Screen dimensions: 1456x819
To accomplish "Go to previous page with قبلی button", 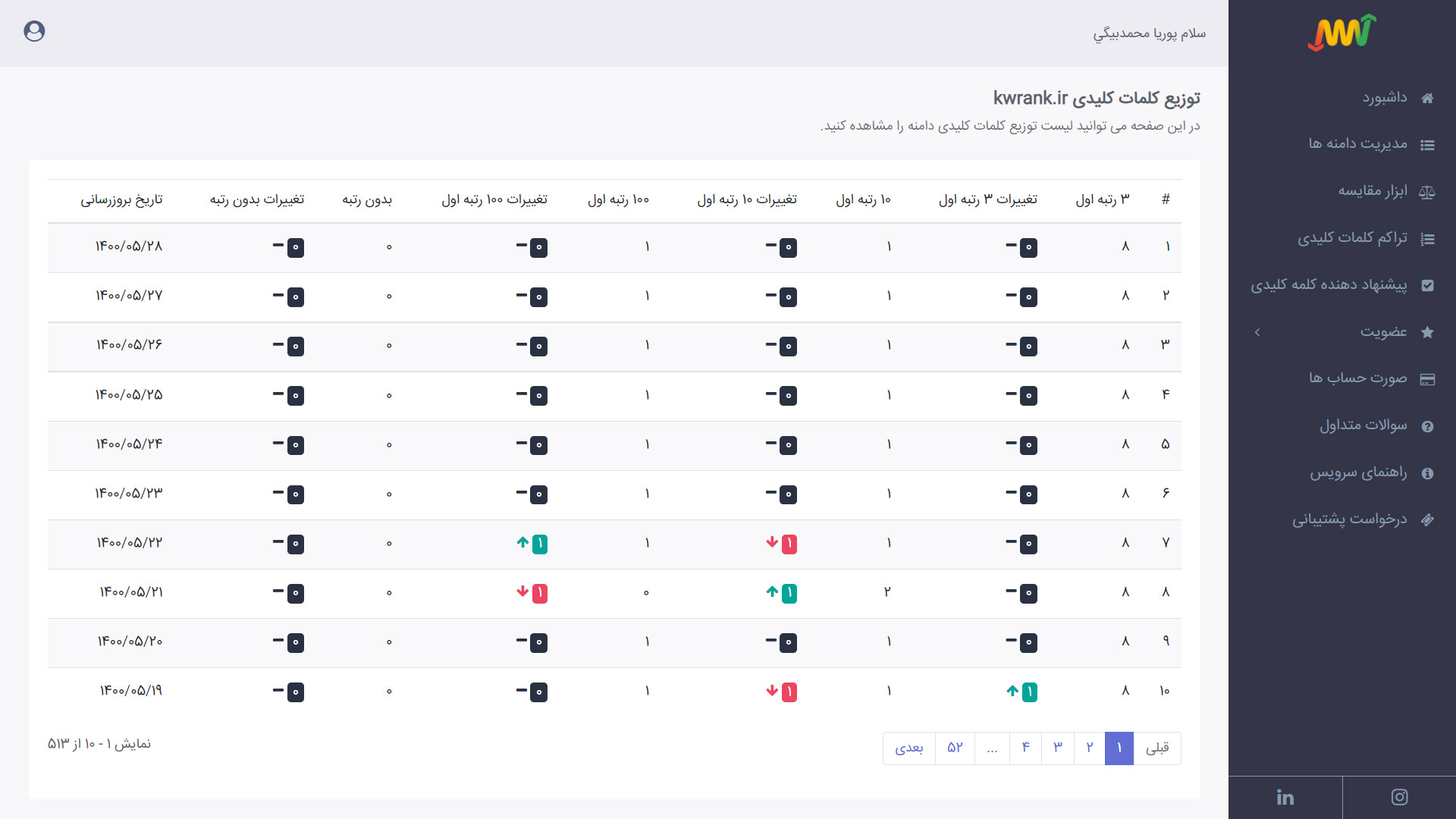I will tap(1157, 748).
